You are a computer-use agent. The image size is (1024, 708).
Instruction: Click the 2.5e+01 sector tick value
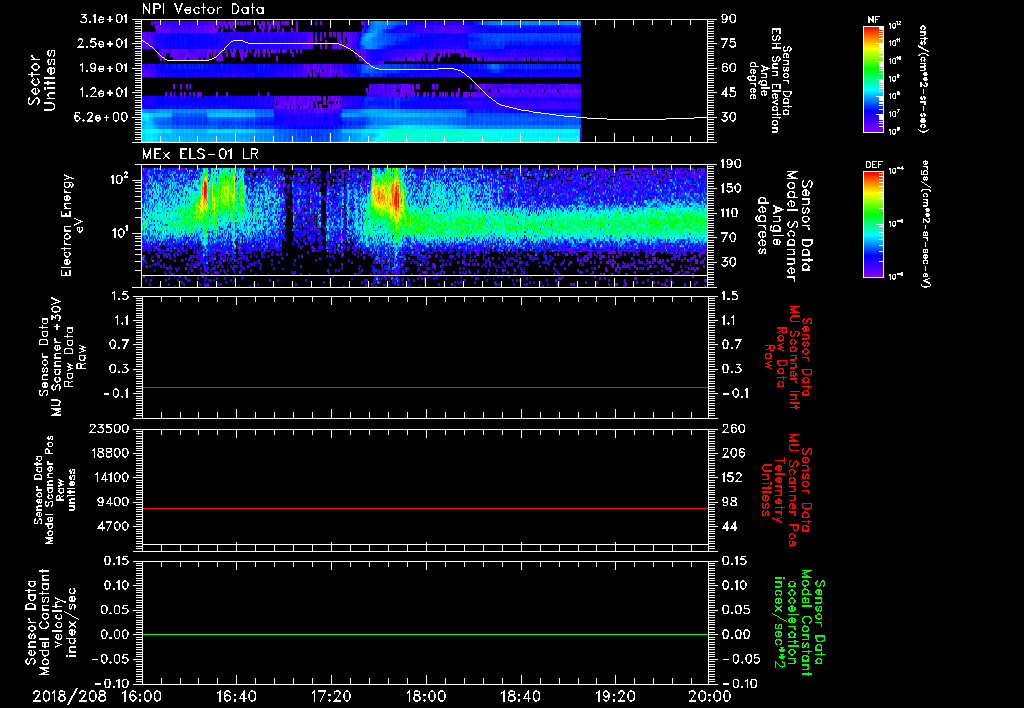coord(104,43)
